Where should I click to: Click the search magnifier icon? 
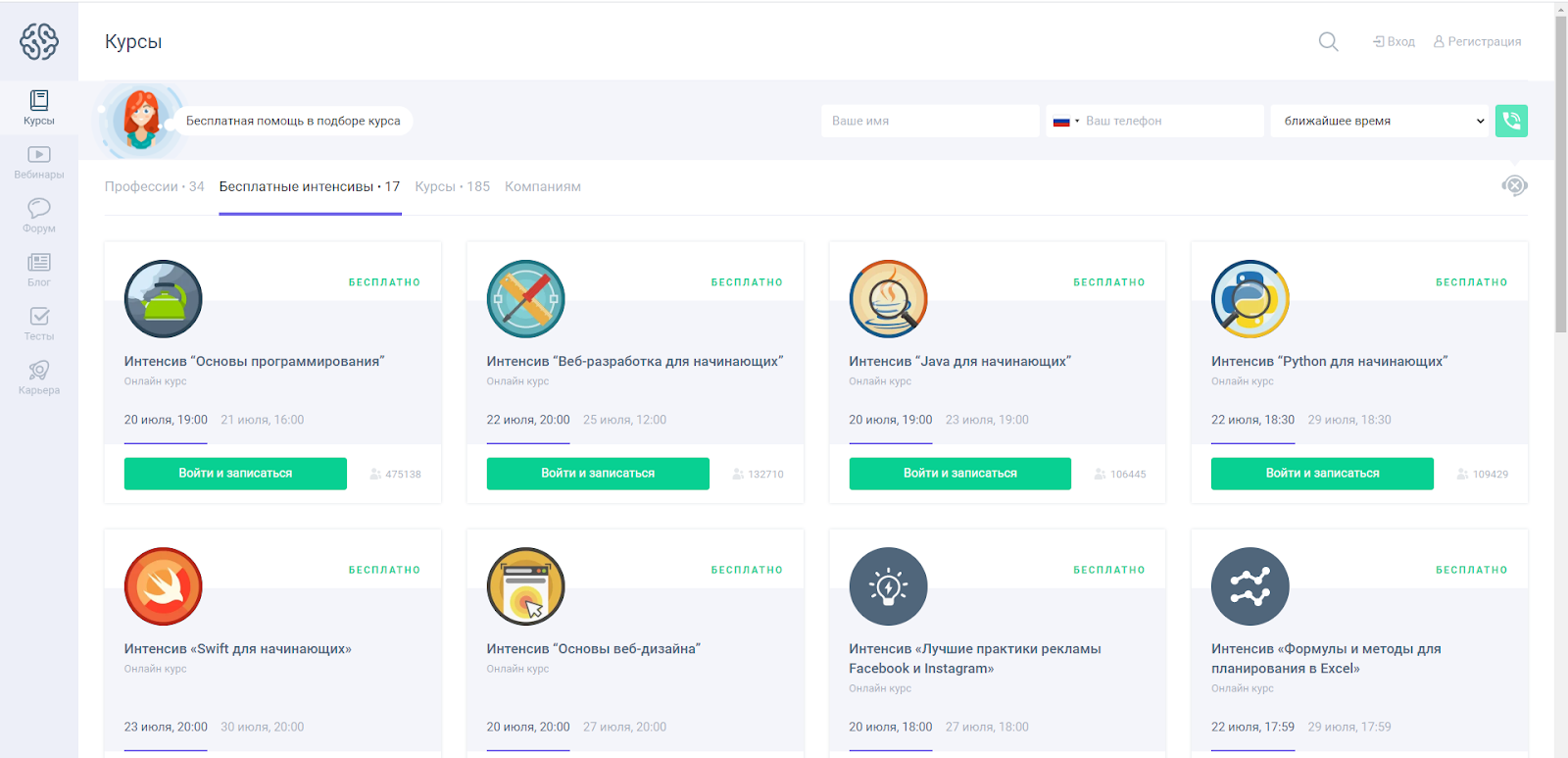point(1329,42)
